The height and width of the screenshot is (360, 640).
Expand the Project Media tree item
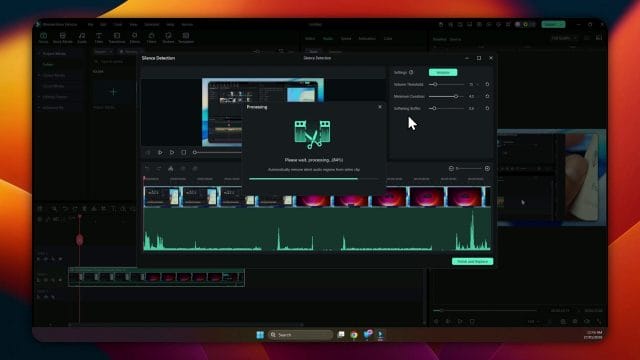(40, 53)
